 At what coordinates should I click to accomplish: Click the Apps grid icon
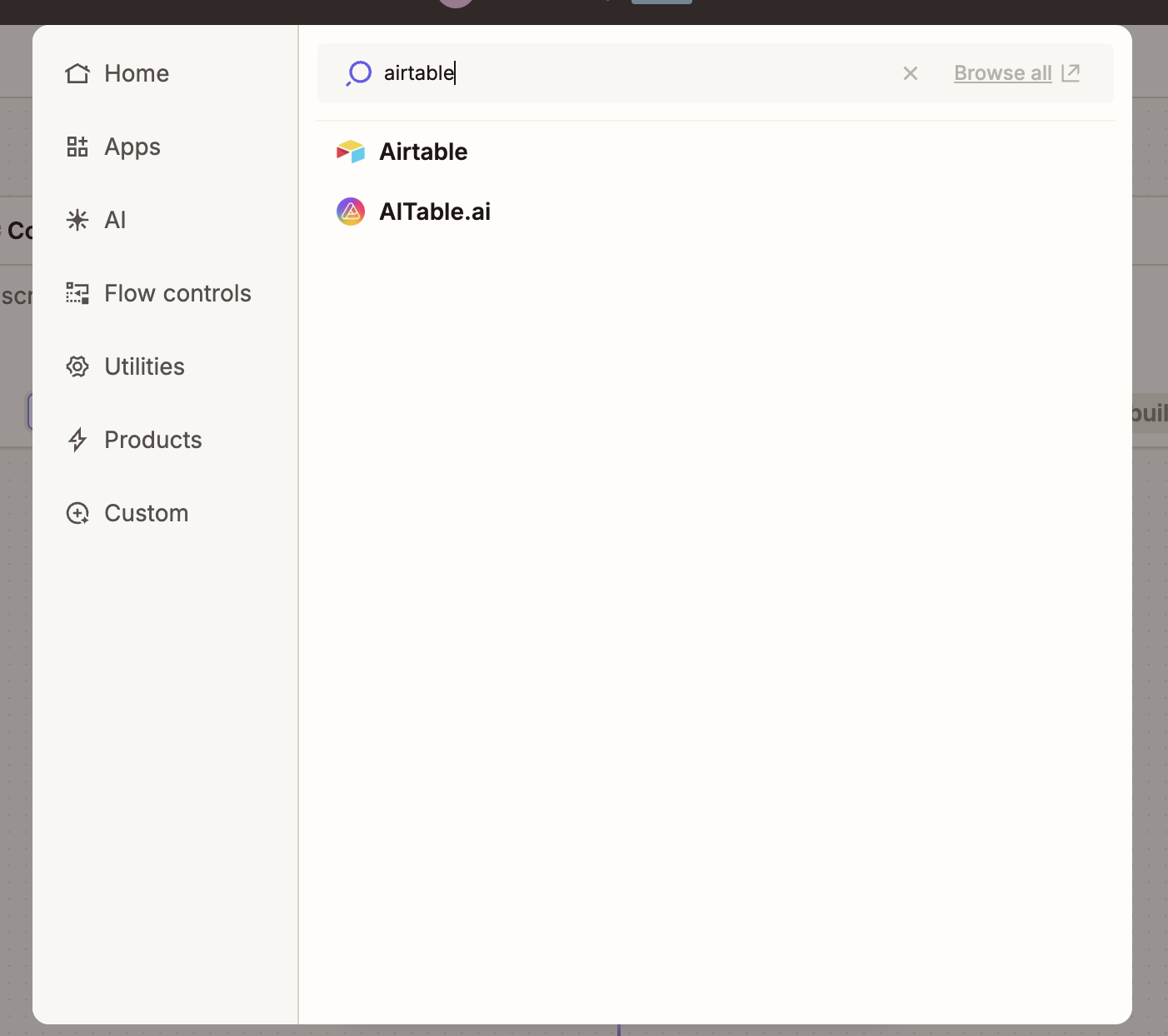[x=77, y=147]
